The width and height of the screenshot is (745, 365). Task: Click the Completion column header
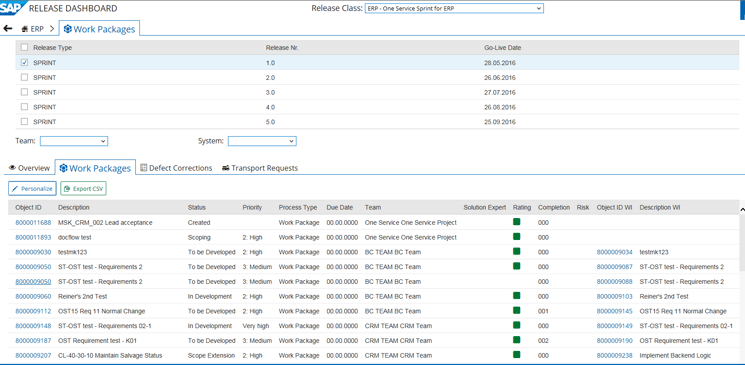(554, 208)
